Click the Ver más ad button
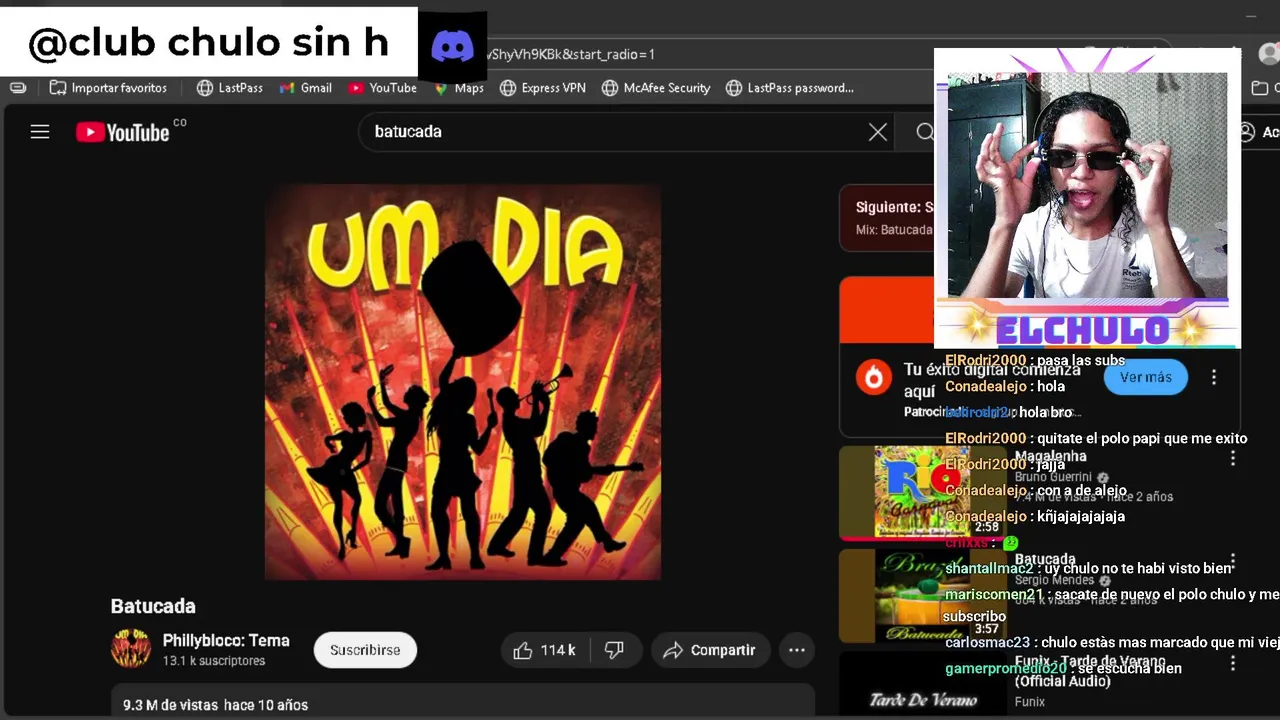Viewport: 1280px width, 720px height. click(x=1146, y=377)
